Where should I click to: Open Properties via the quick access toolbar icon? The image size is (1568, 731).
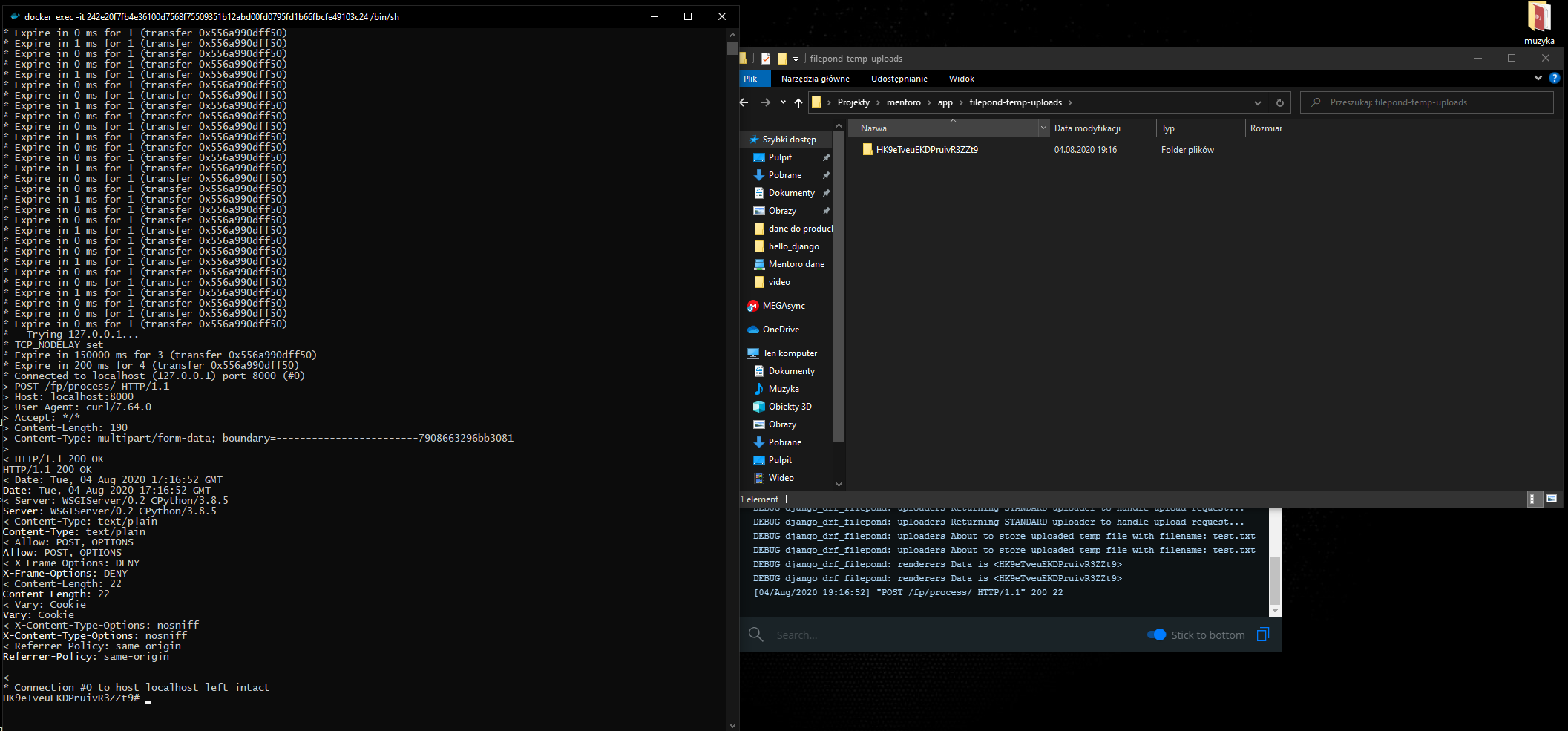[765, 58]
